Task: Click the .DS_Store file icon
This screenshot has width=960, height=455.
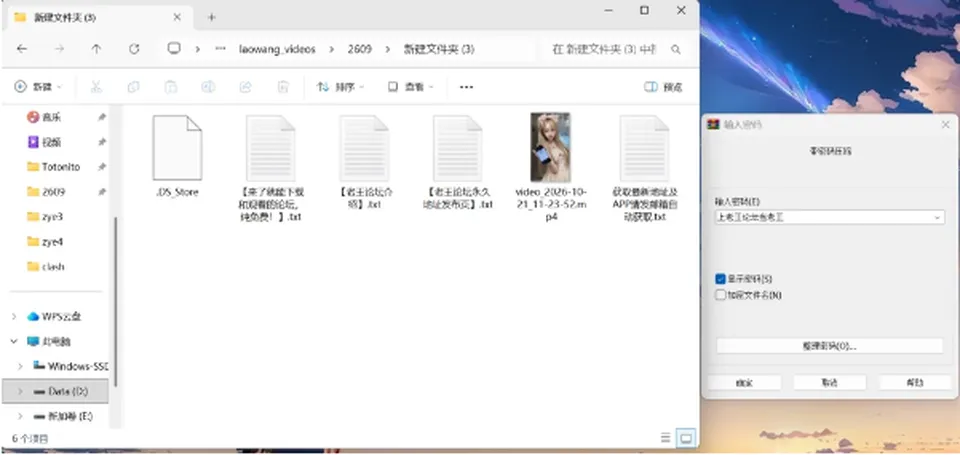Action: point(177,148)
